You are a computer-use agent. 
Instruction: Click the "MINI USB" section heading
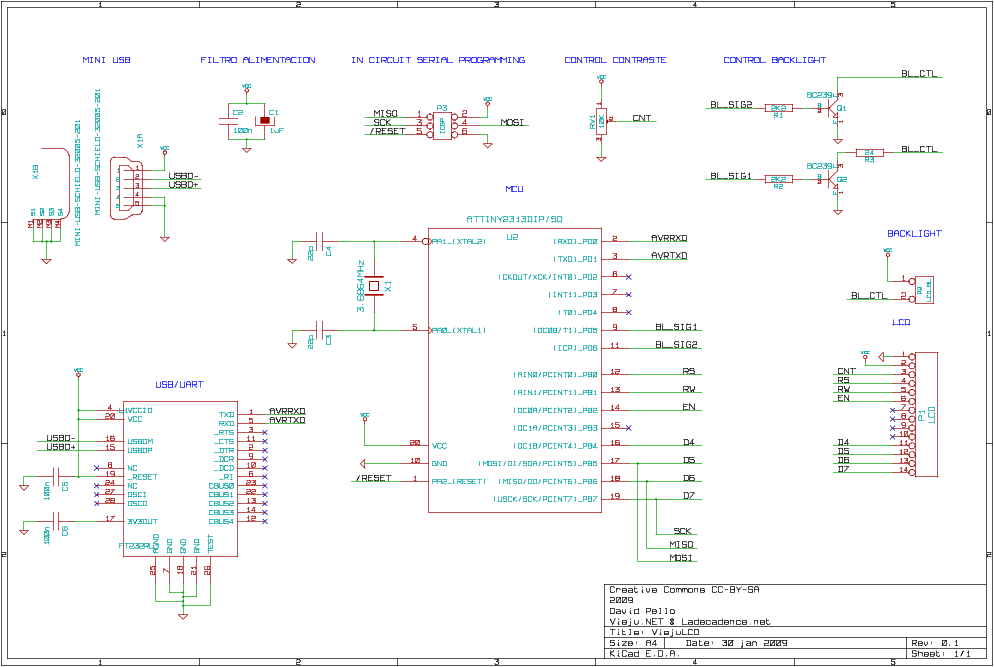coord(106,60)
